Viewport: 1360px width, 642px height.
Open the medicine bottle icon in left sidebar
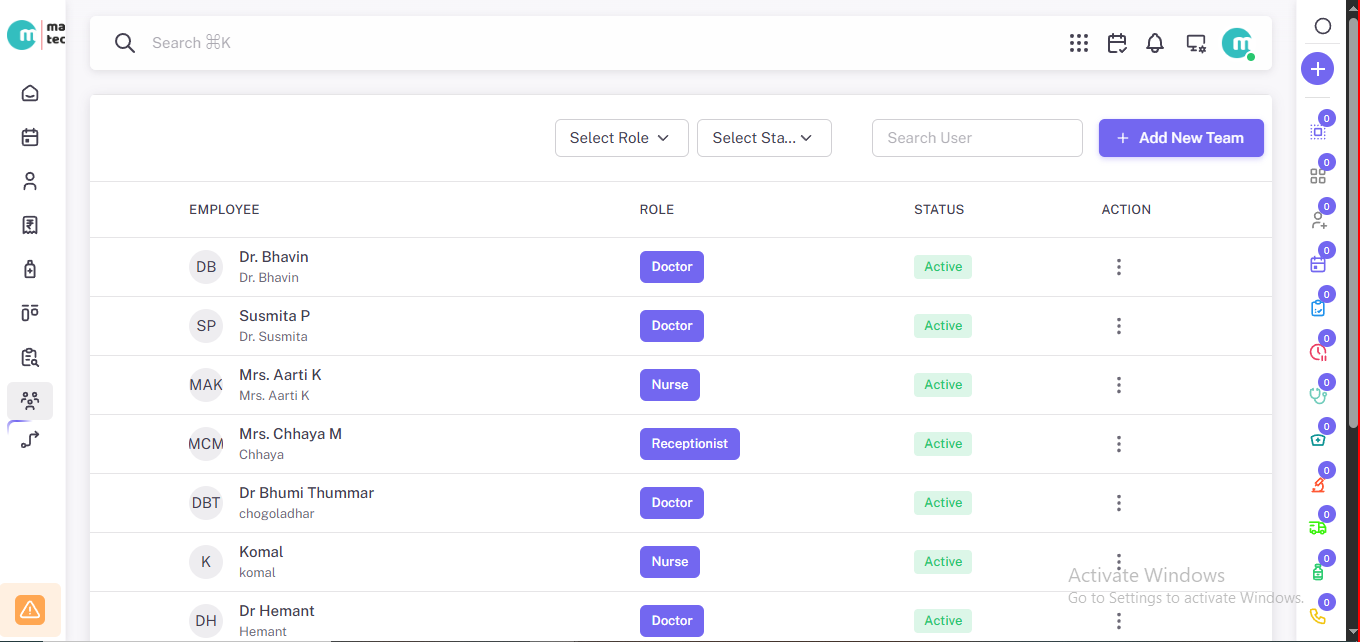30,269
